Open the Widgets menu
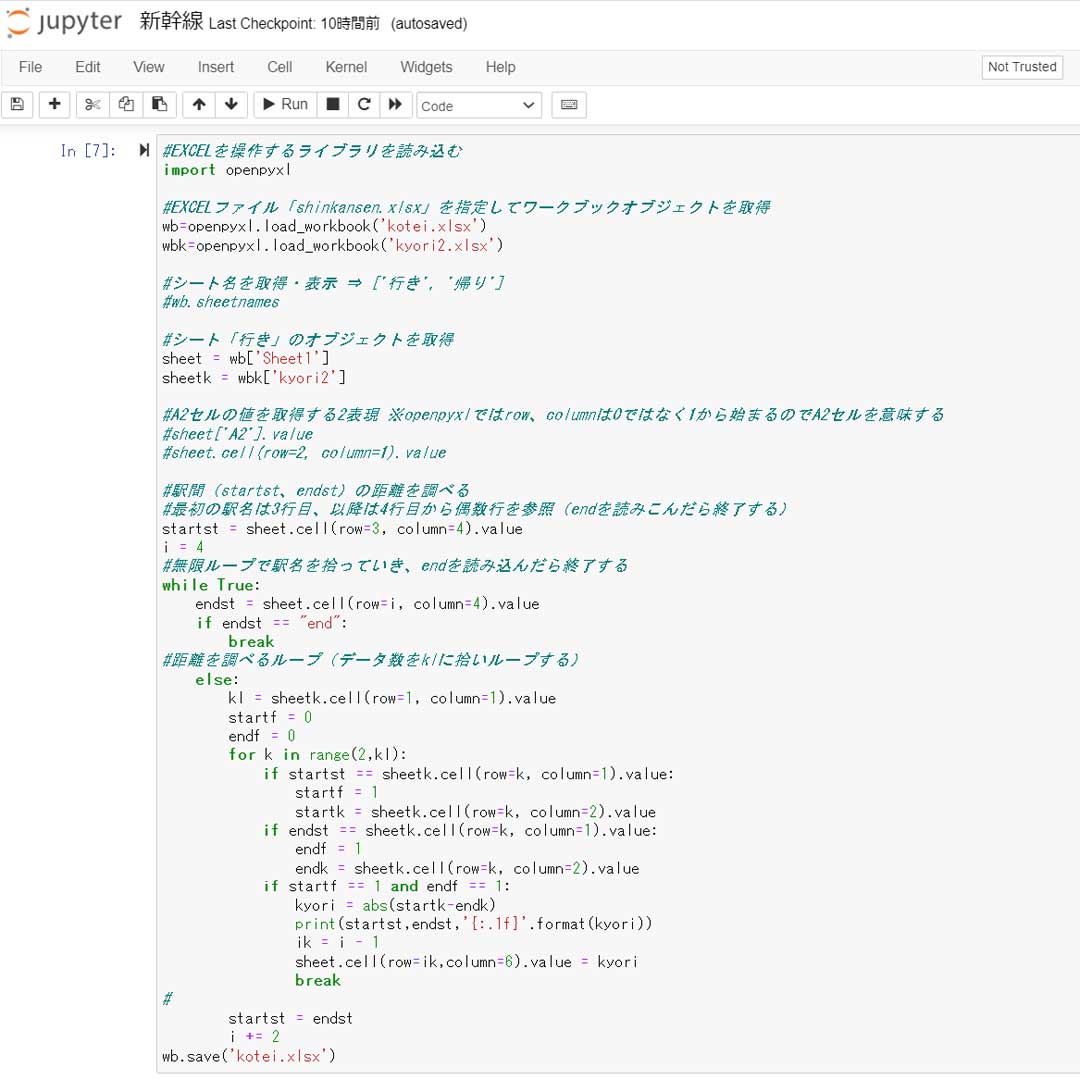The height and width of the screenshot is (1080, 1080). [426, 67]
